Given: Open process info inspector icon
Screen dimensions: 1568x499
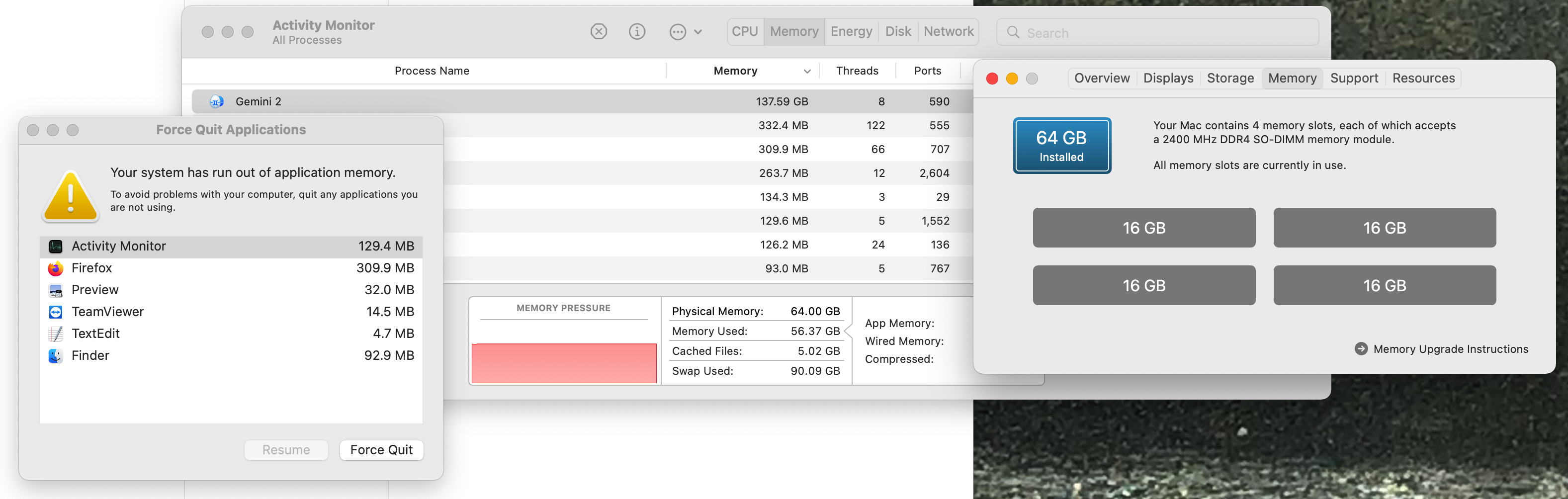Looking at the screenshot, I should point(637,32).
